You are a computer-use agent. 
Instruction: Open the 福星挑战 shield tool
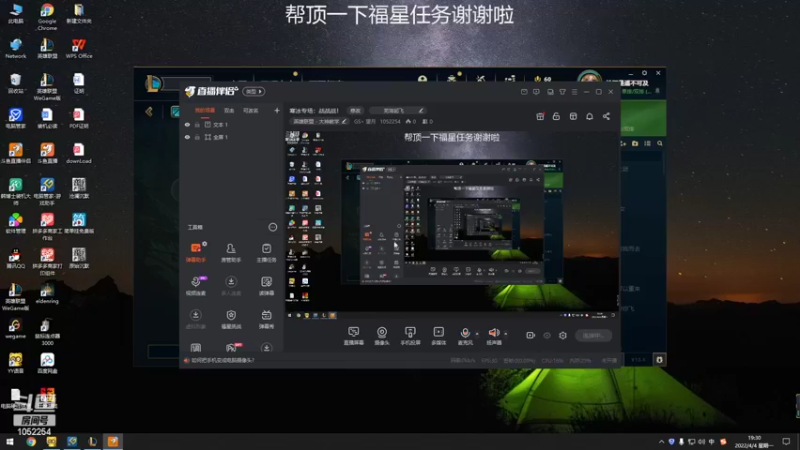(231, 319)
